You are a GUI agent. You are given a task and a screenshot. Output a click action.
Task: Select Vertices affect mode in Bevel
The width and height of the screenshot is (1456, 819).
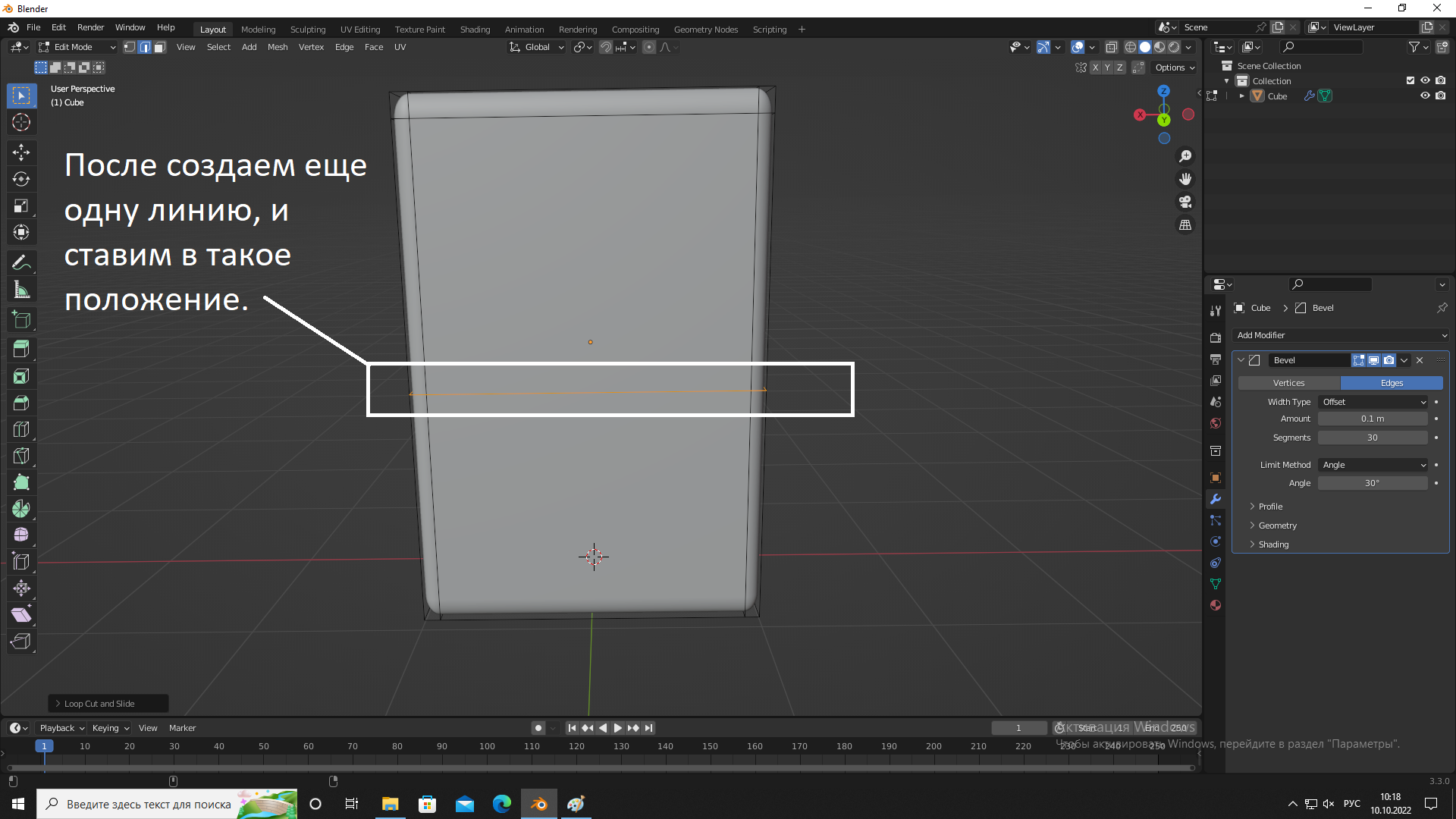click(x=1289, y=383)
